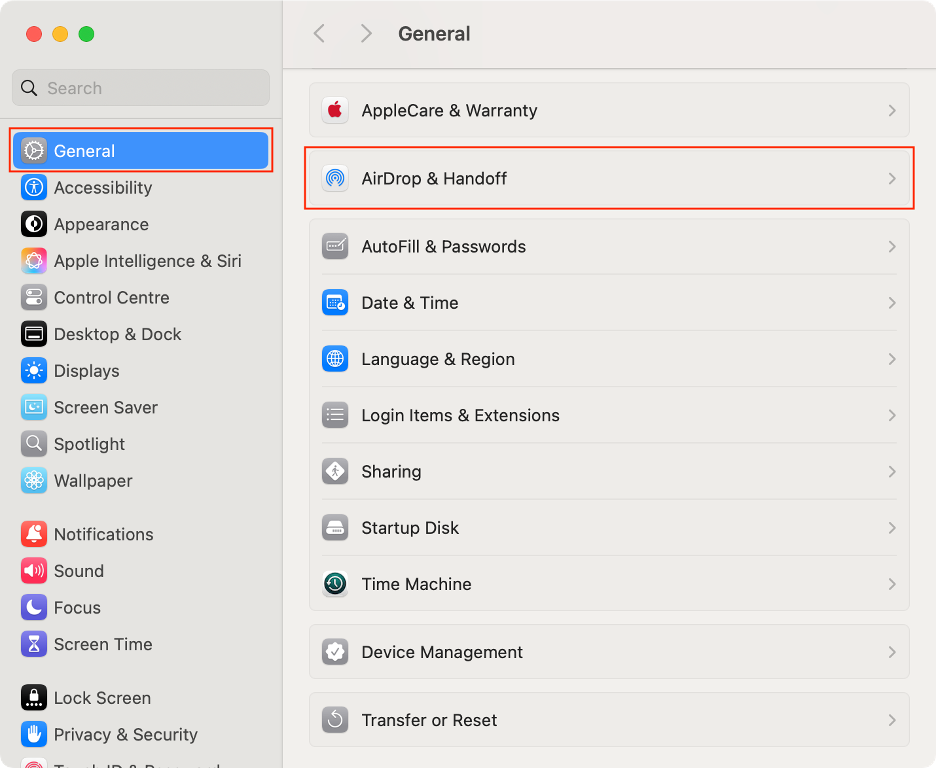Click the Desktop & Dock icon

(34, 334)
